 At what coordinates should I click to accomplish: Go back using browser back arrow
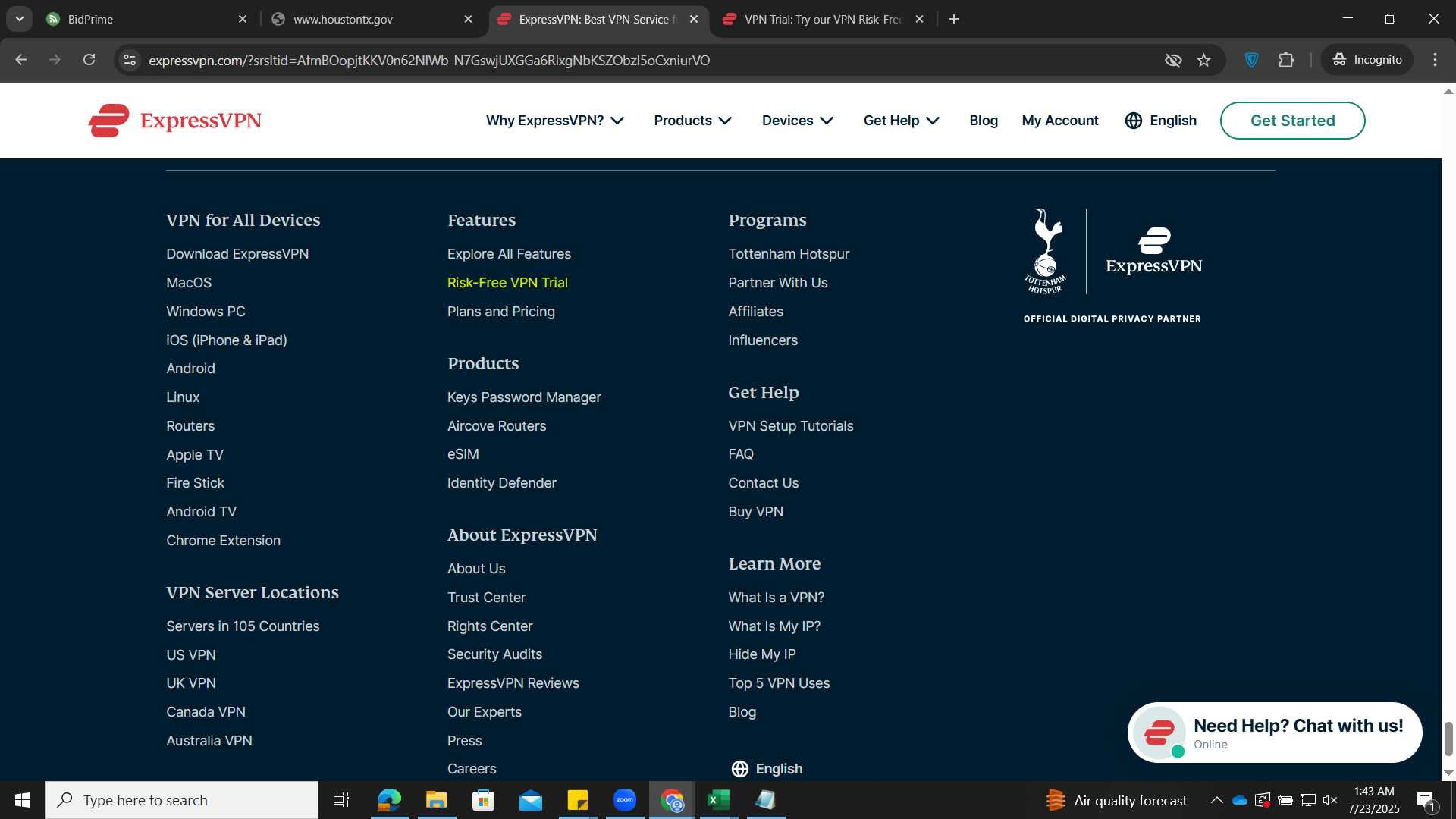[x=21, y=60]
